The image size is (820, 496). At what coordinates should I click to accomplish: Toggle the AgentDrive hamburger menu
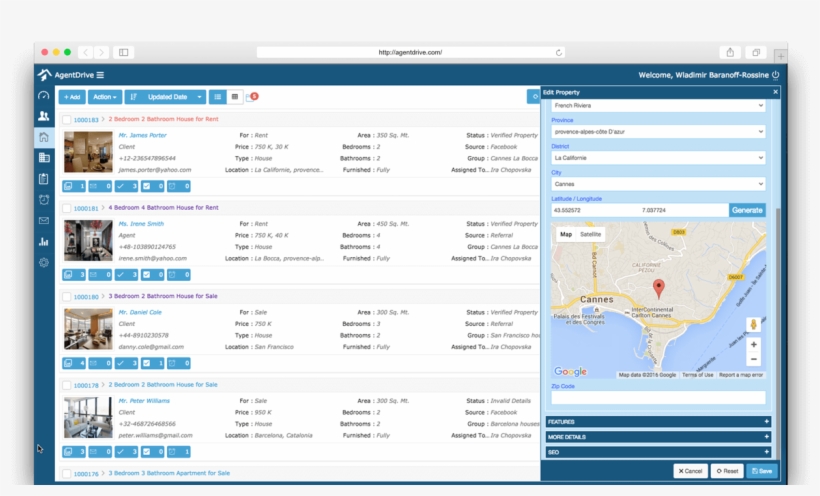coord(100,75)
